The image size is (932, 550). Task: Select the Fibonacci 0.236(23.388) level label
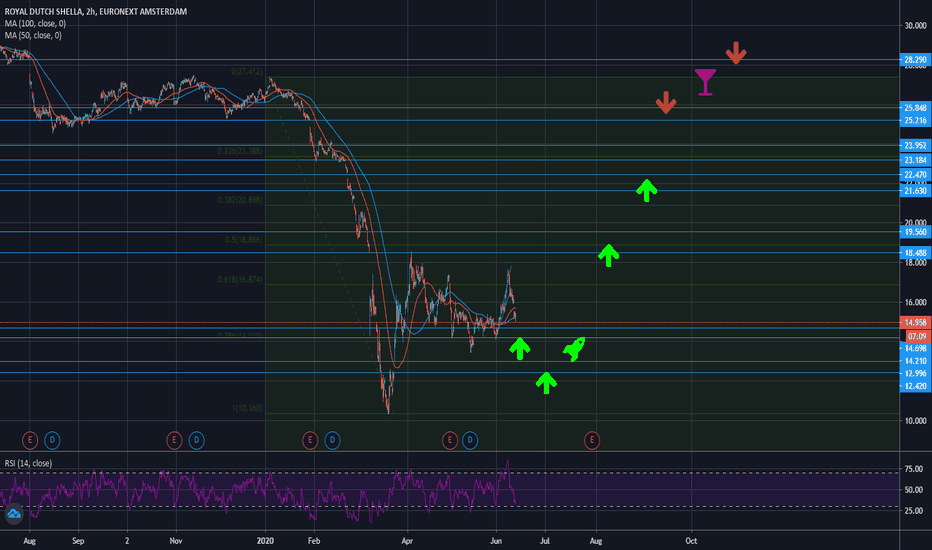pyautogui.click(x=240, y=151)
